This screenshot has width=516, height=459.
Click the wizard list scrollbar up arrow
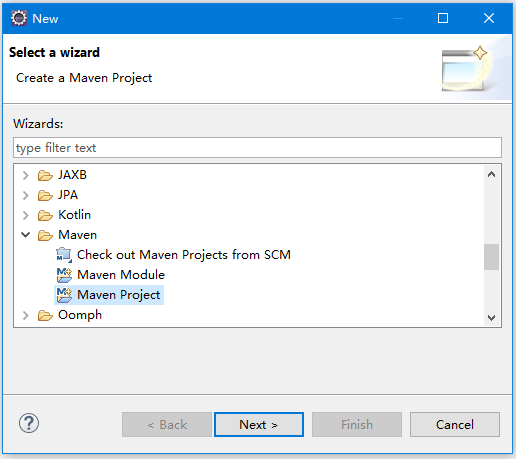491,174
